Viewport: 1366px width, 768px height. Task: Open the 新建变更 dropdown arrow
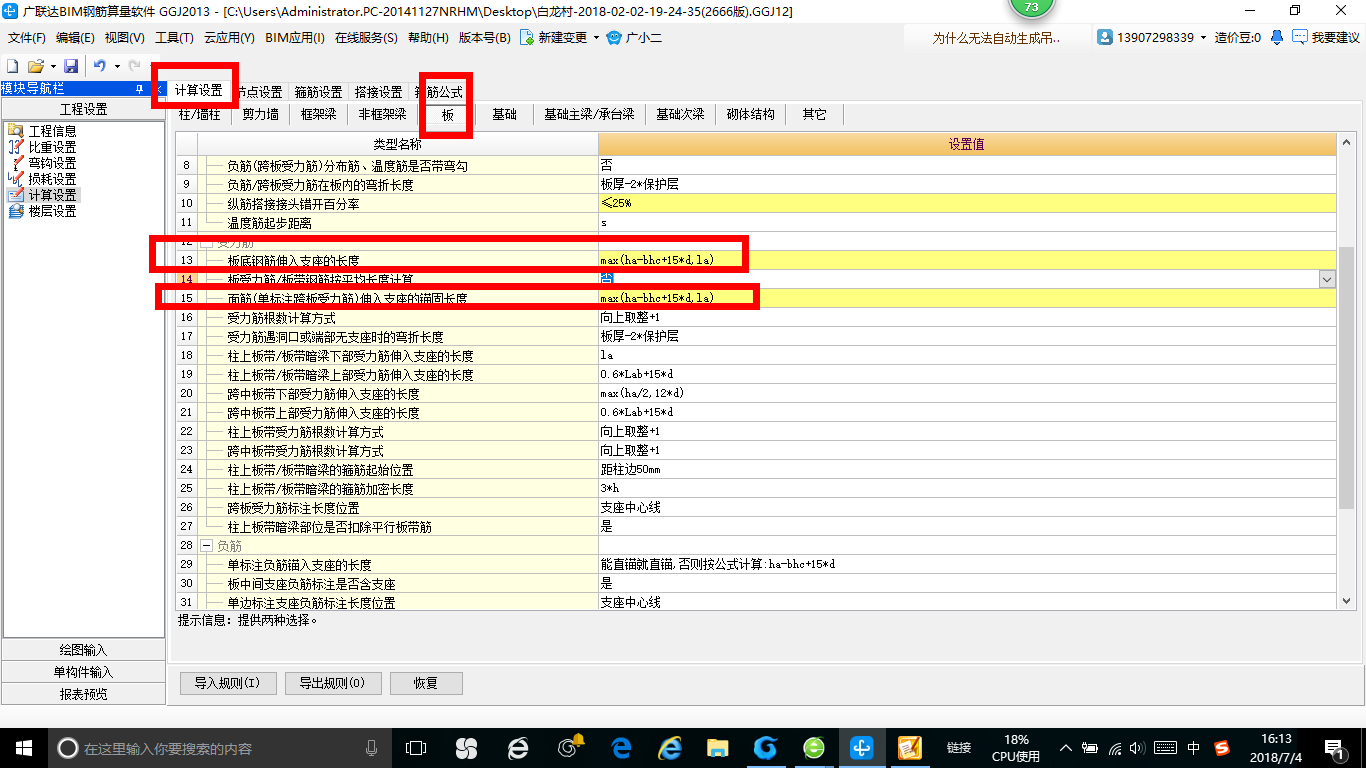pyautogui.click(x=596, y=38)
